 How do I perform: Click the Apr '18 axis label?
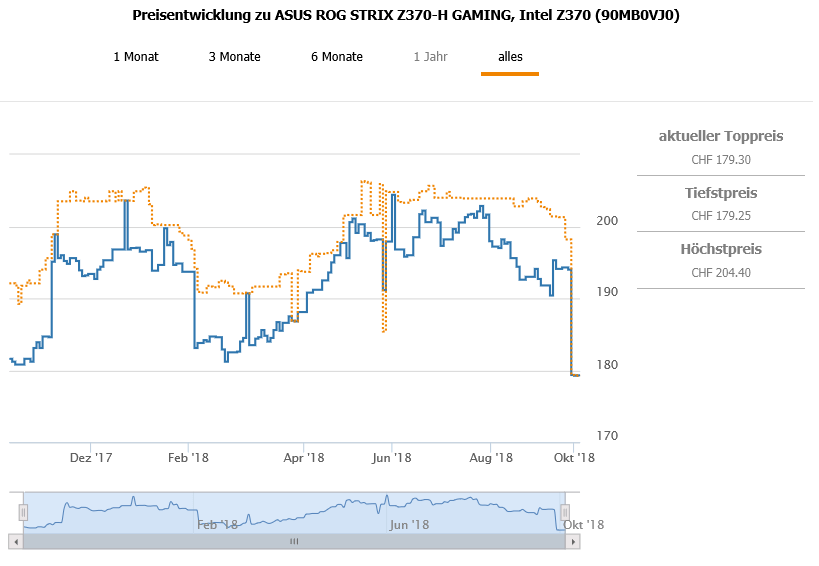pyautogui.click(x=303, y=458)
